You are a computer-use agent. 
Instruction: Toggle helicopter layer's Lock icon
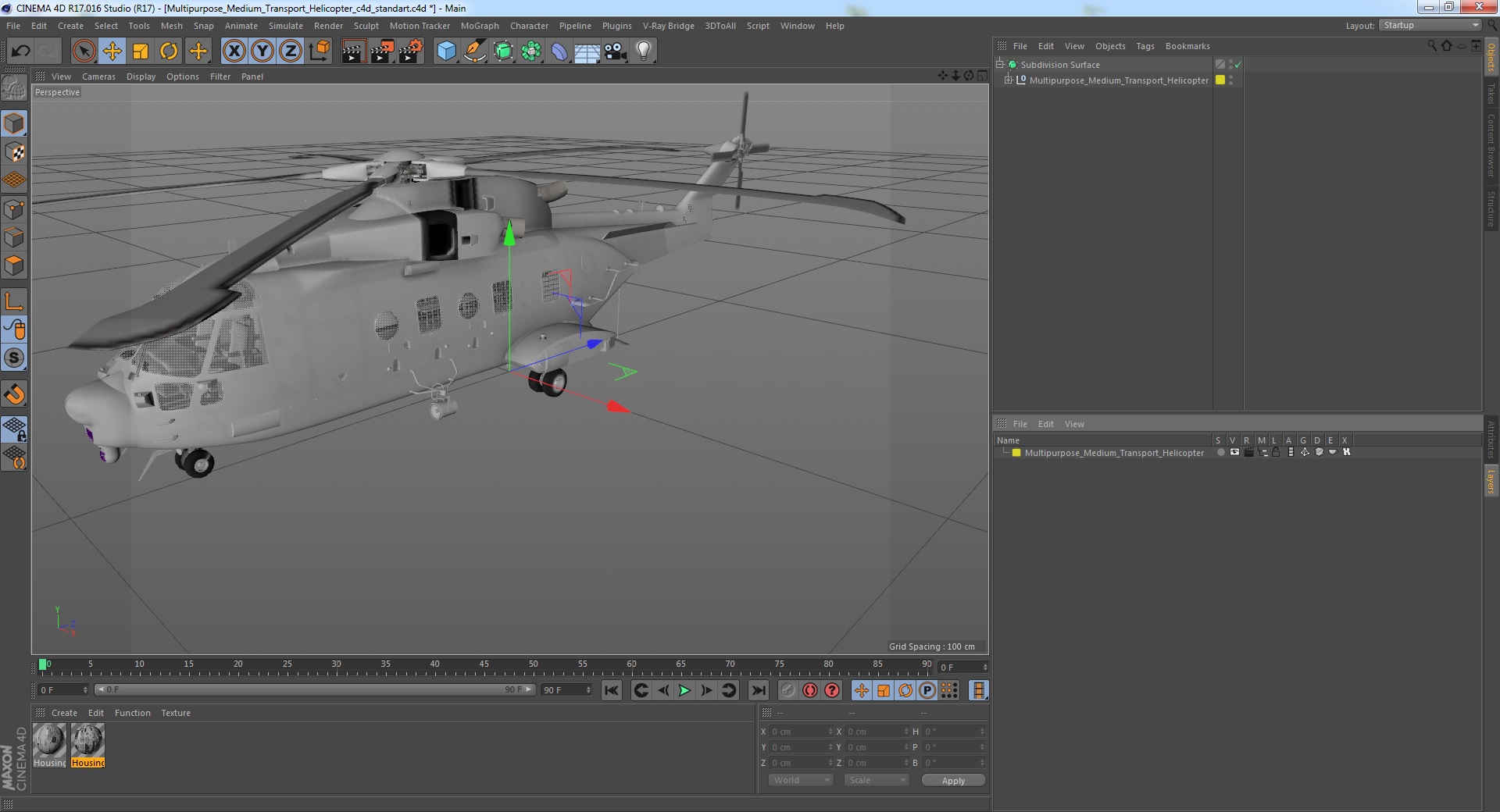coord(1276,452)
